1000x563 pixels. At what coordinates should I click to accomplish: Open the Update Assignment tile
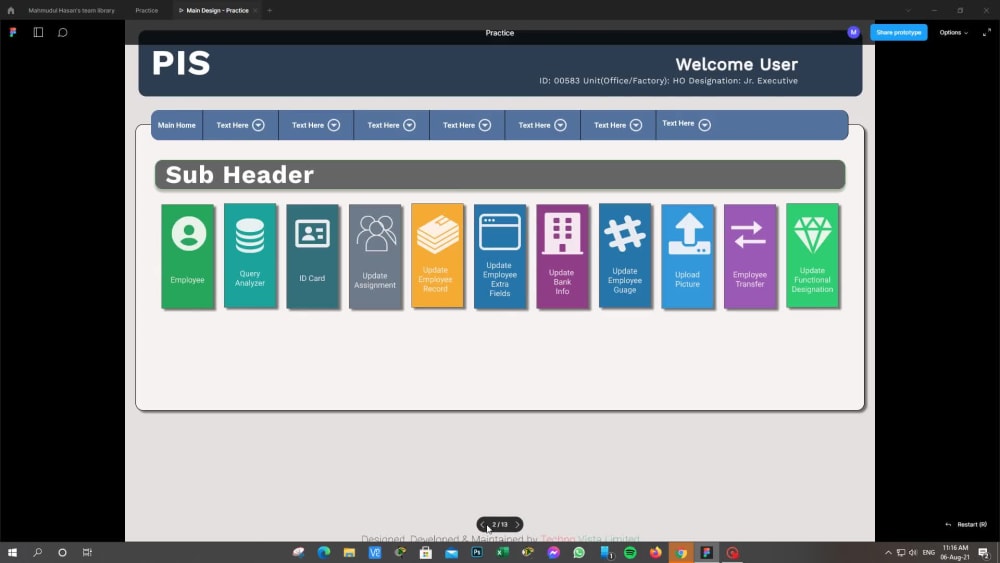[375, 256]
